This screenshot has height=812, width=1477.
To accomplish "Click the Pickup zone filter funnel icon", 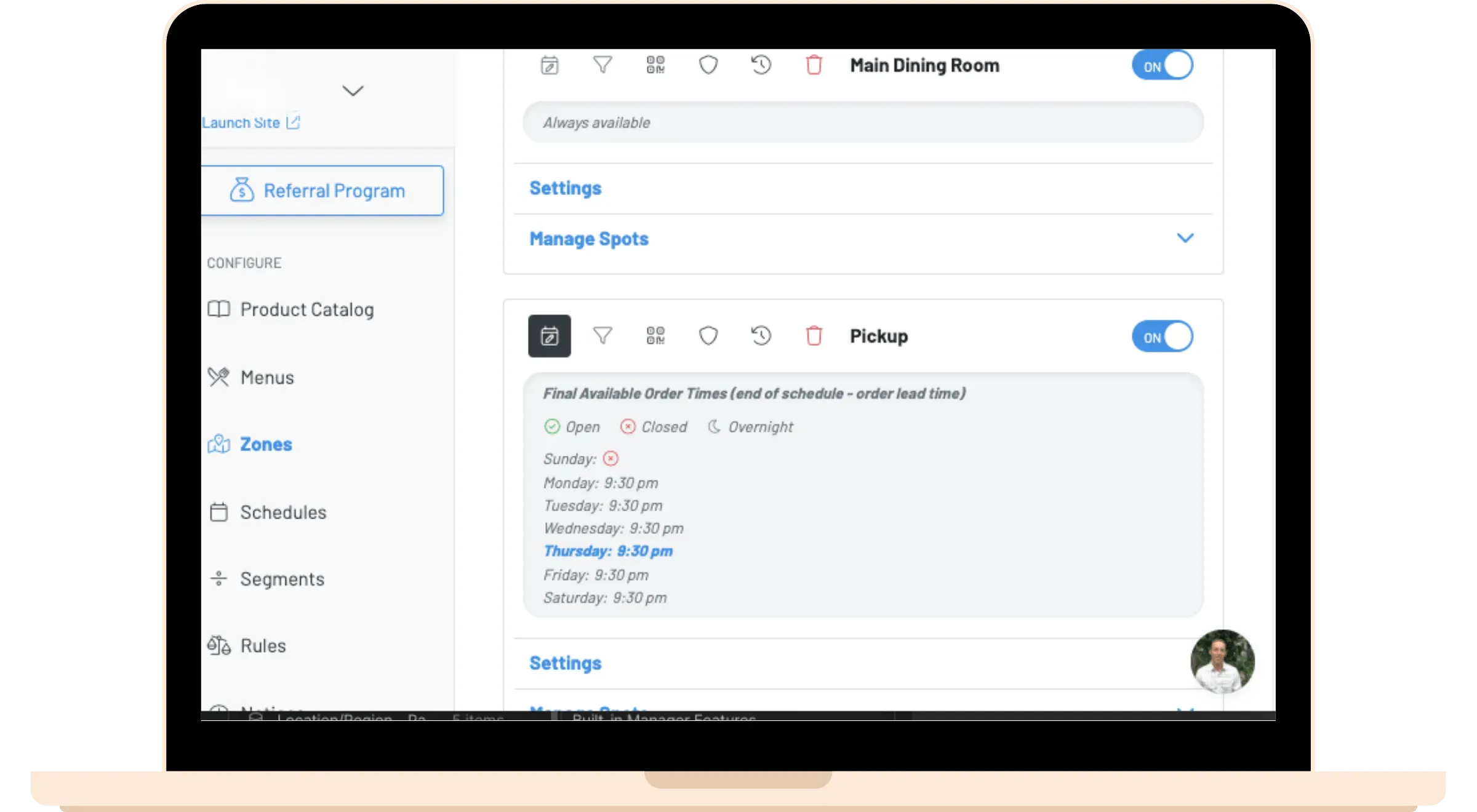I will click(x=602, y=336).
